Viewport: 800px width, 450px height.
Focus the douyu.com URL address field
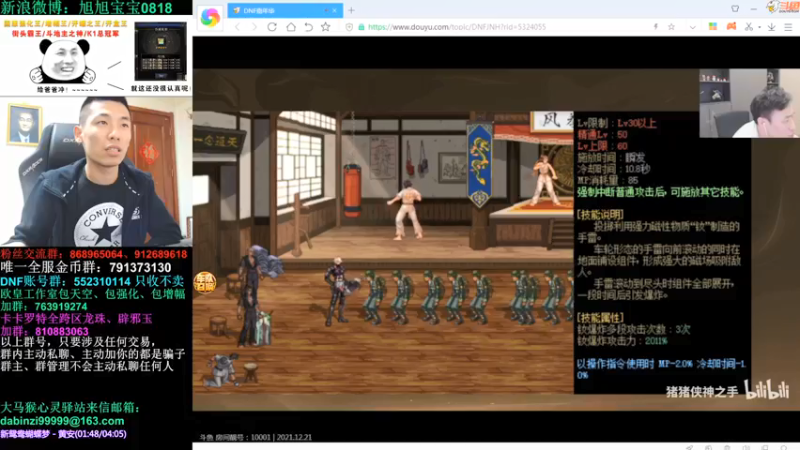tap(457, 27)
